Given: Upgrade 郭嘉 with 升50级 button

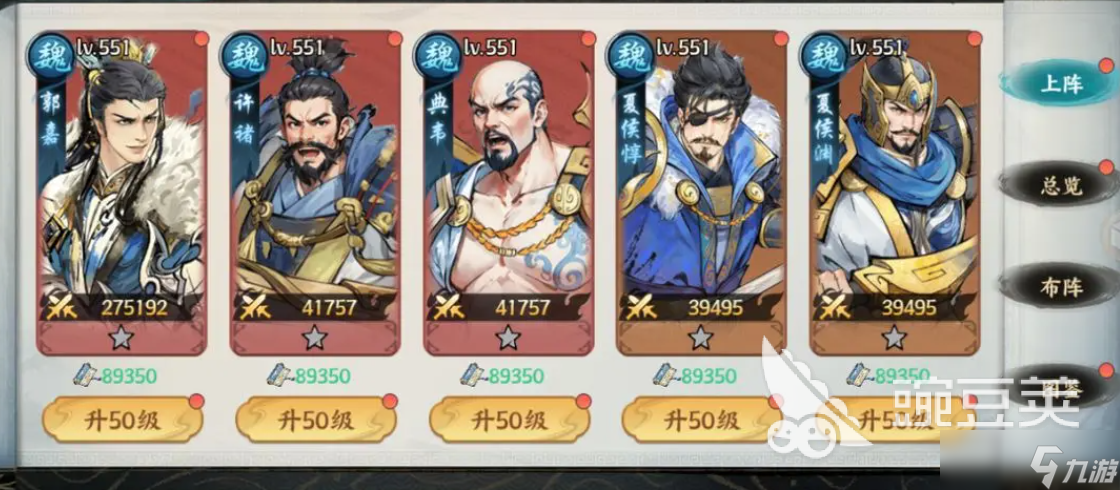Looking at the screenshot, I should 122,420.
